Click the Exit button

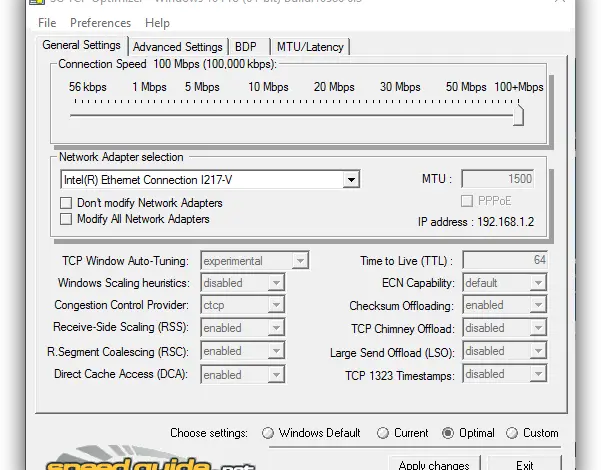coord(524,463)
